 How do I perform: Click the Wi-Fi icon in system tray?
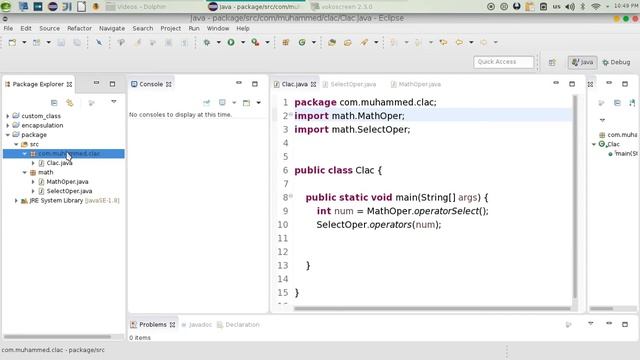point(596,7)
